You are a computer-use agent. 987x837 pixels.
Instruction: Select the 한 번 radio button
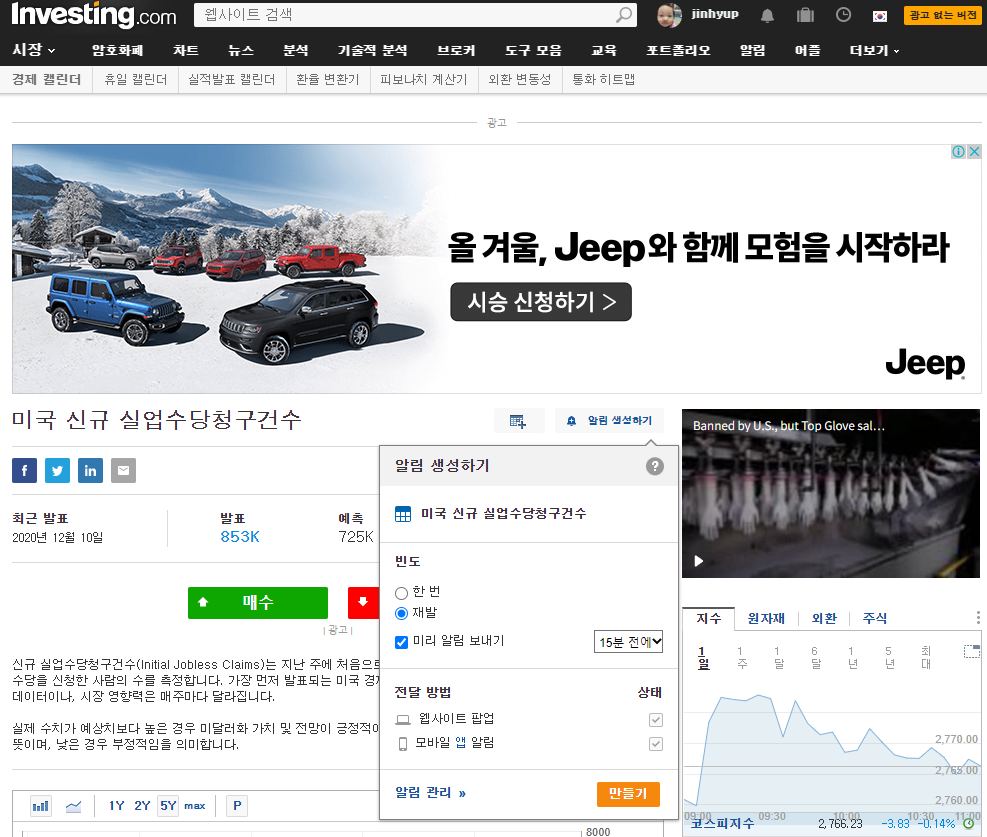pyautogui.click(x=401, y=593)
